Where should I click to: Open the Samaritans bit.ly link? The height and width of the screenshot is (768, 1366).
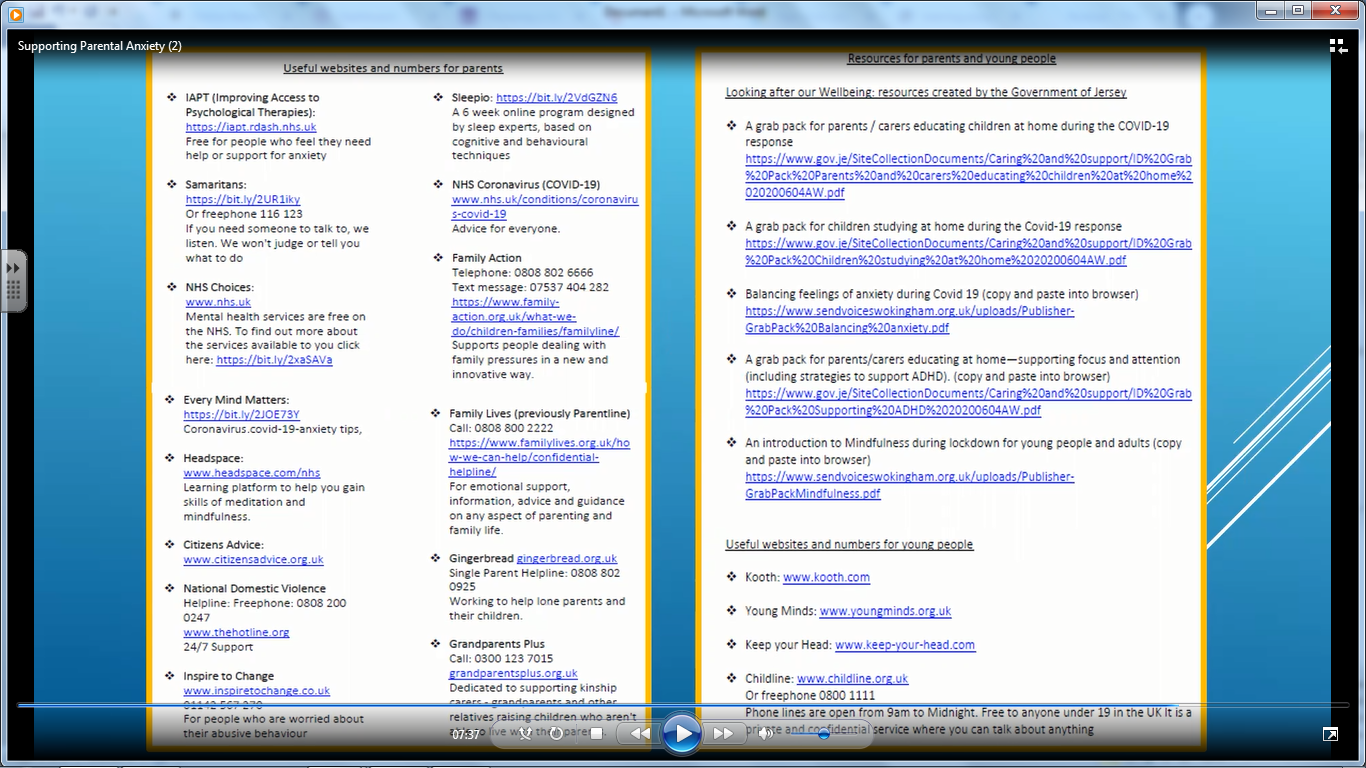point(243,199)
